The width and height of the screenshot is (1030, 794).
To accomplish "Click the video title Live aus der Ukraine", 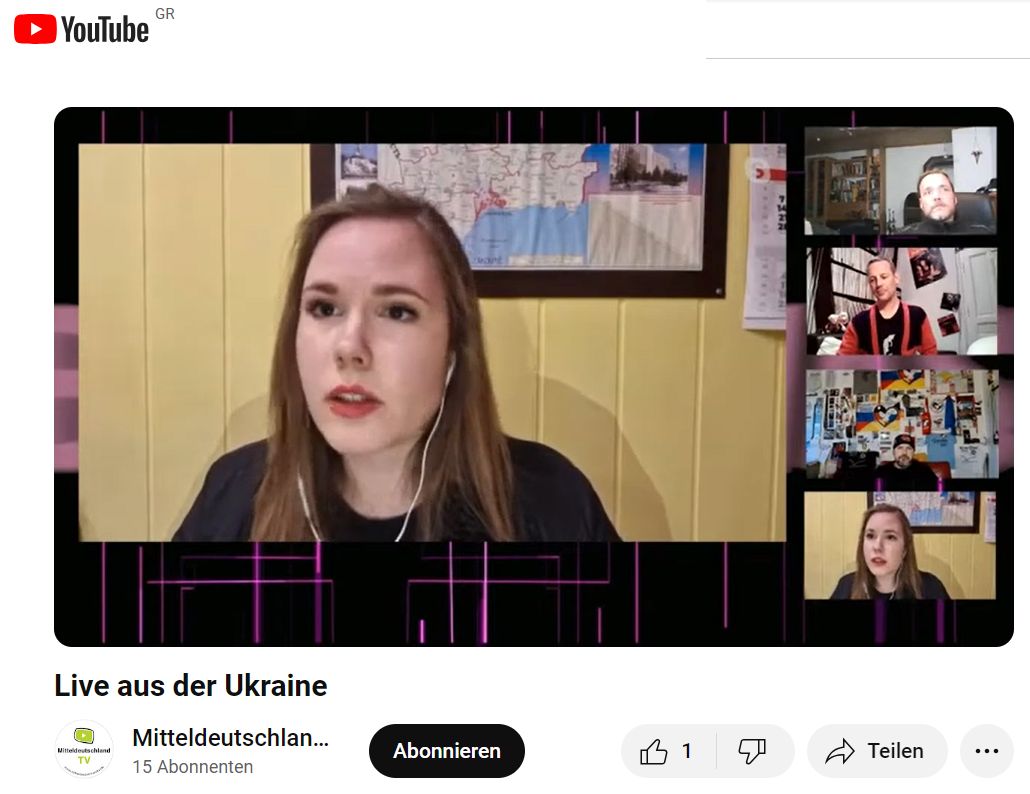I will click(191, 686).
